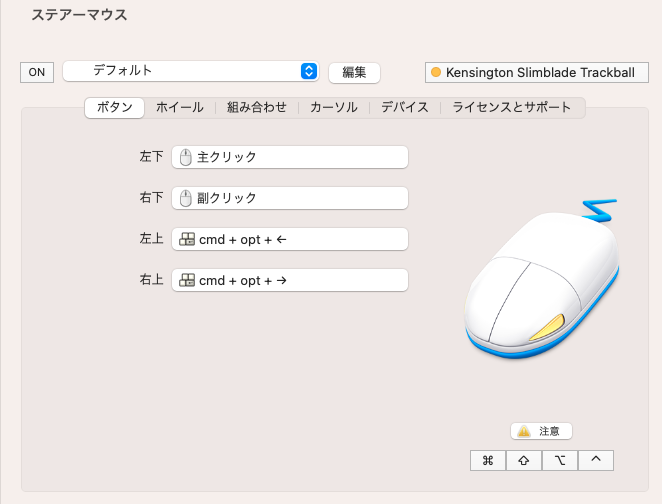The image size is (662, 504).
Task: Switch to the カーソル tab
Action: (x=334, y=107)
